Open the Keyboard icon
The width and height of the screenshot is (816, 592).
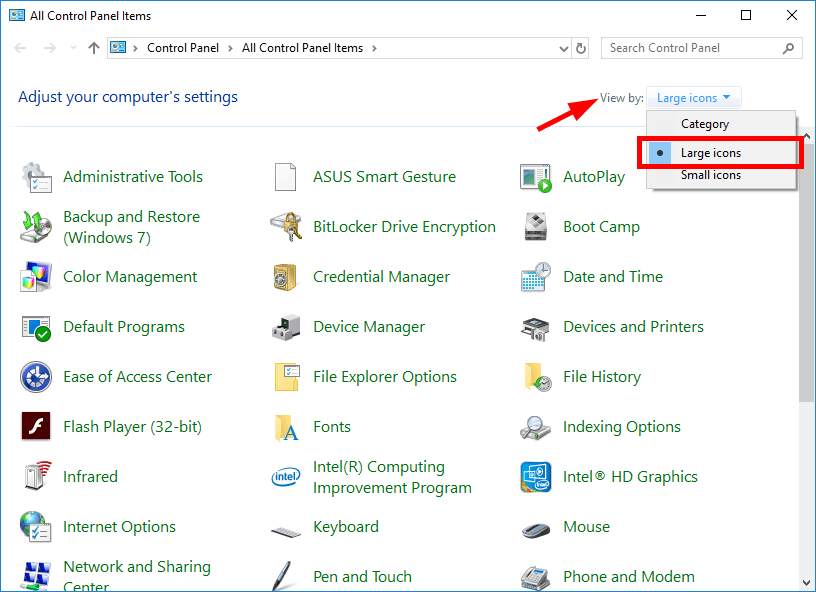click(286, 532)
